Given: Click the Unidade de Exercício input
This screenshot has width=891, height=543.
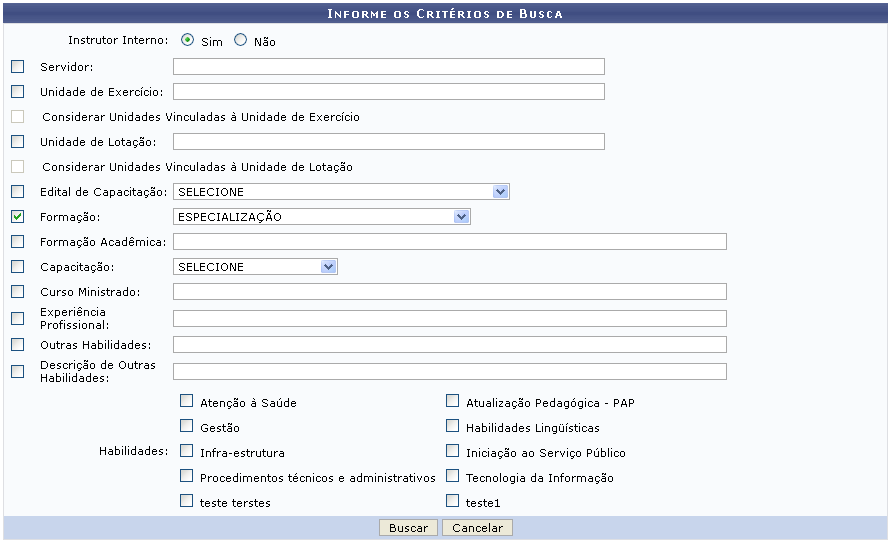Looking at the screenshot, I should click(388, 92).
